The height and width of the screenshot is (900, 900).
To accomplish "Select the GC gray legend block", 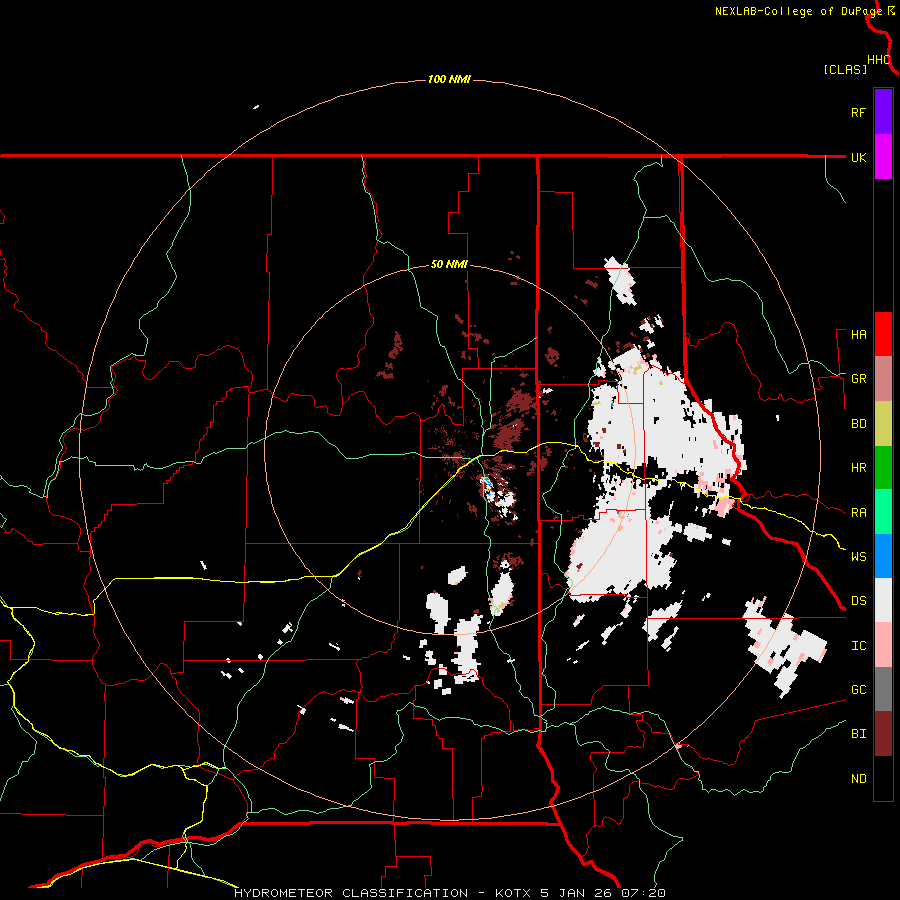I will coord(883,689).
